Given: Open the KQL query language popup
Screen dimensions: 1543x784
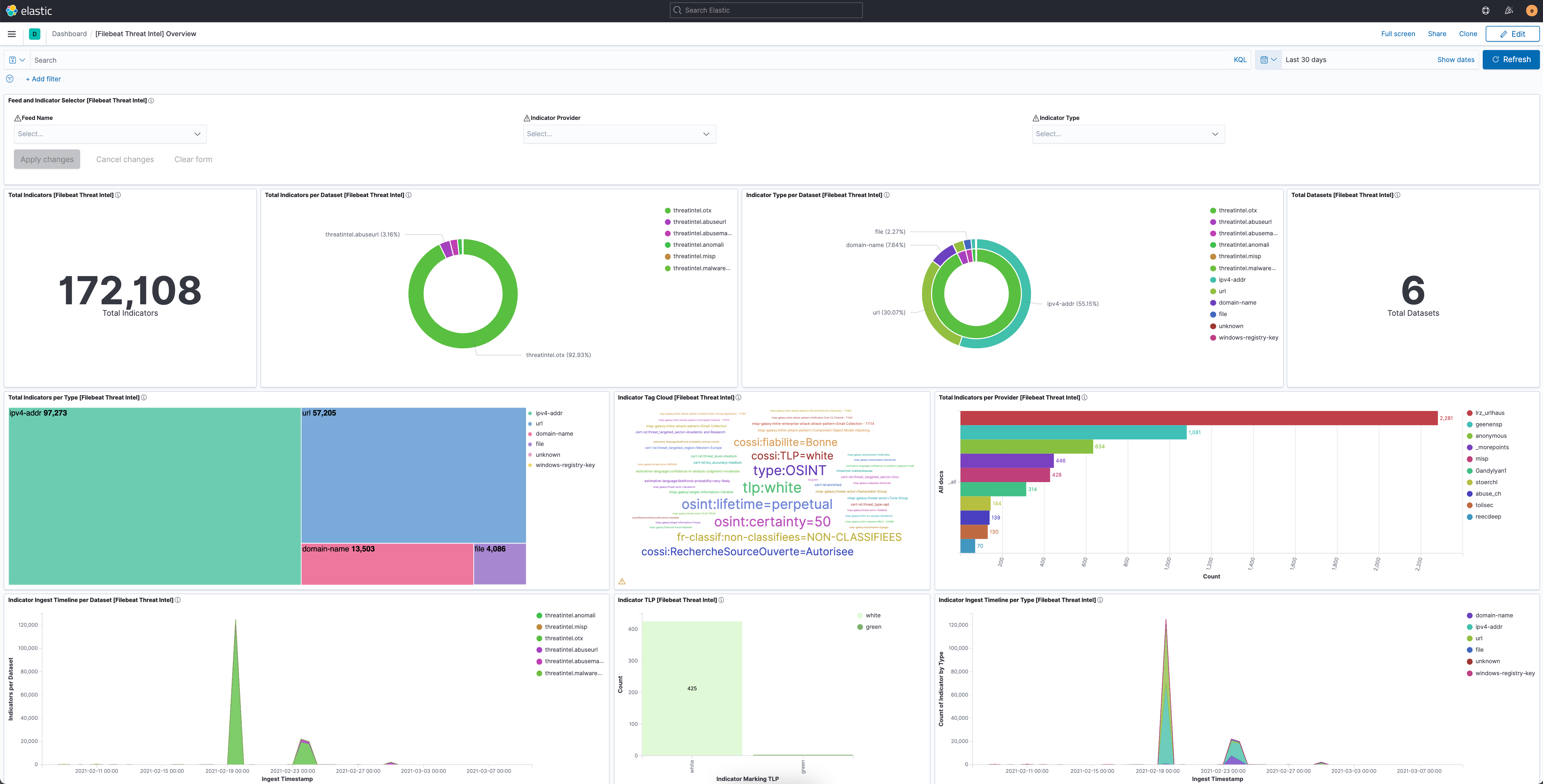Looking at the screenshot, I should (x=1240, y=59).
